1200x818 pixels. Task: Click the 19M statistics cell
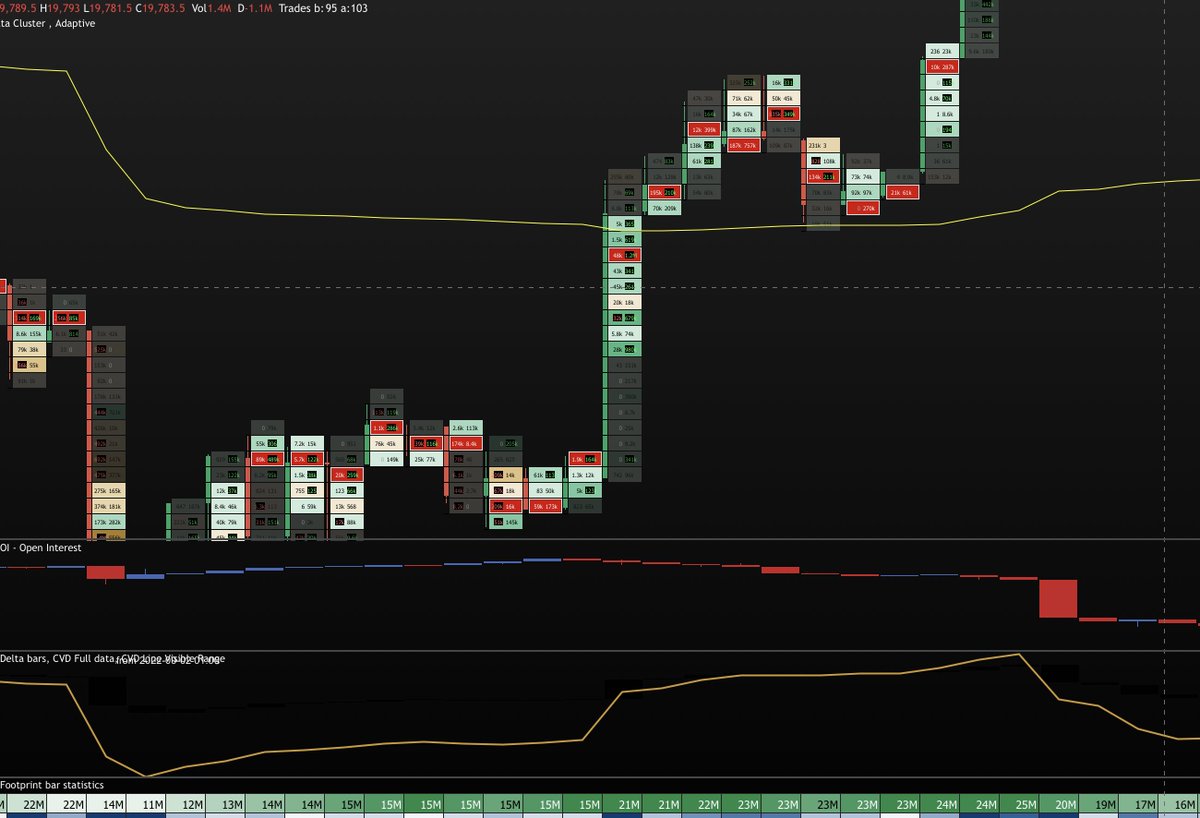pyautogui.click(x=1100, y=805)
